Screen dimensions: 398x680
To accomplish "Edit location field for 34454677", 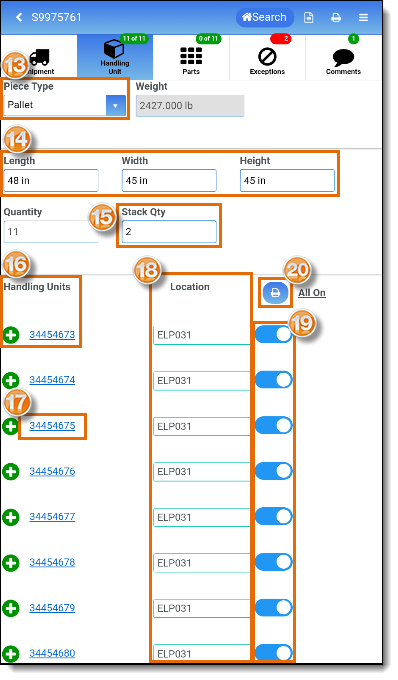I will tap(202, 517).
